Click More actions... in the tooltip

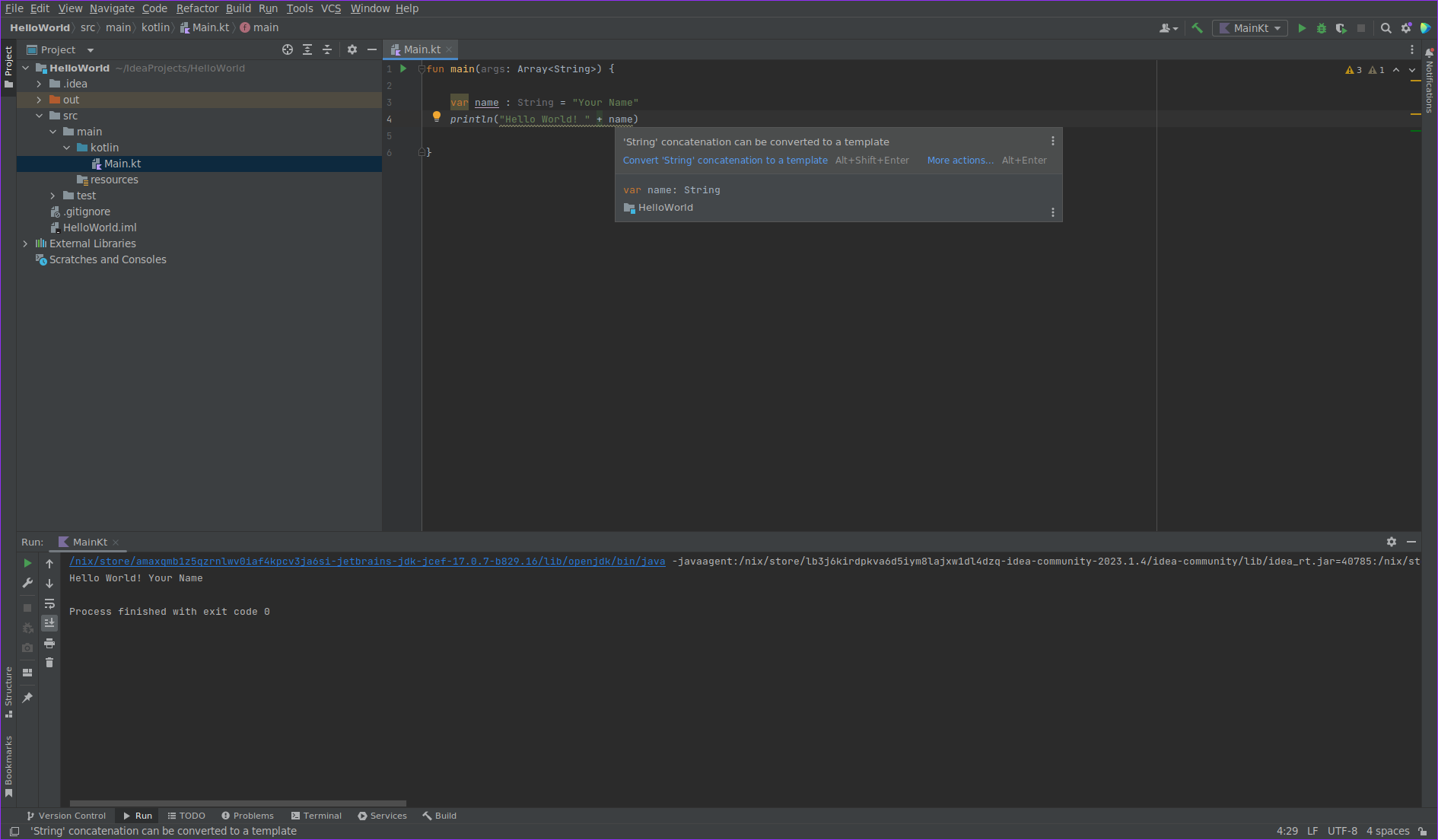960,161
